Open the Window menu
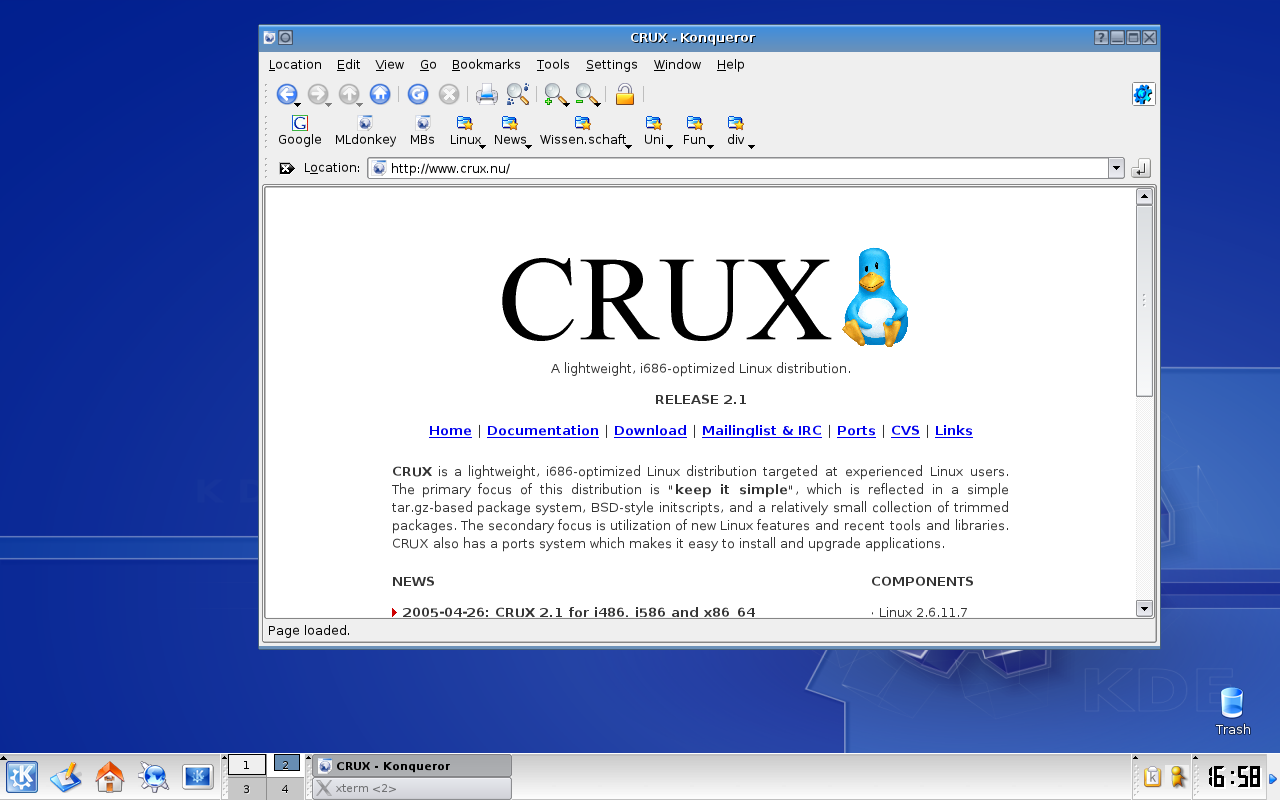 (677, 64)
